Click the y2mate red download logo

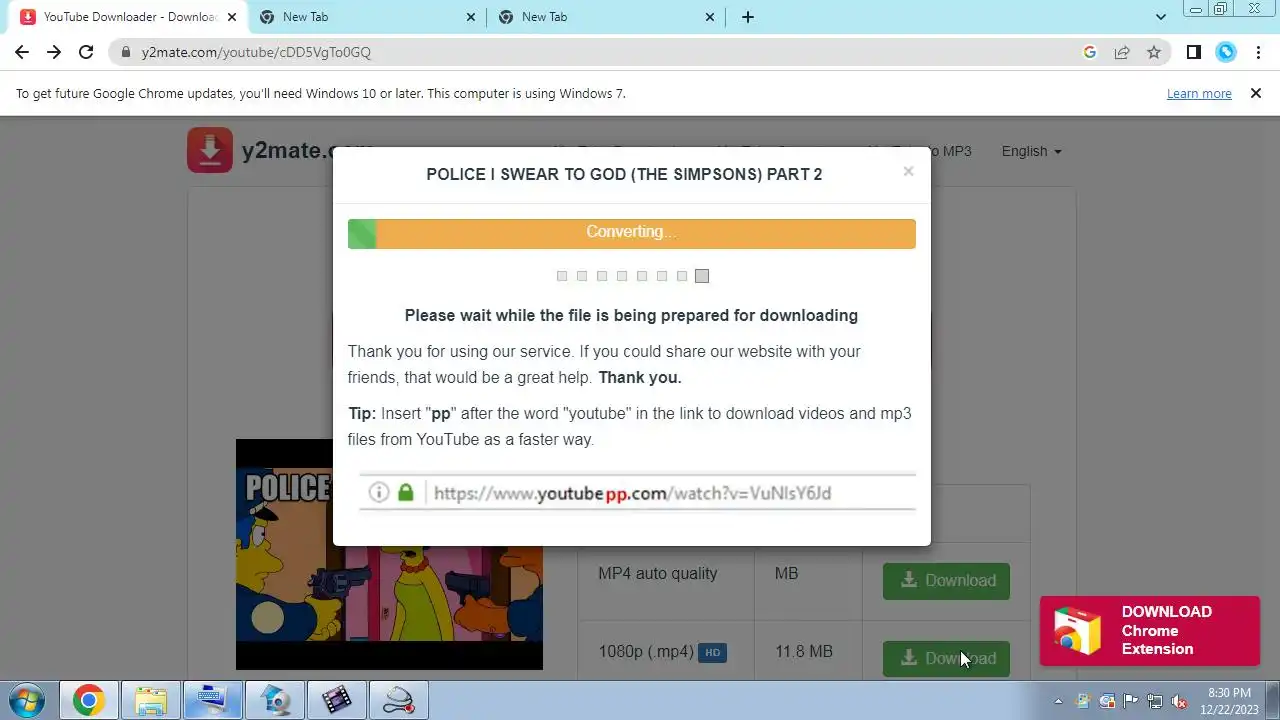210,150
